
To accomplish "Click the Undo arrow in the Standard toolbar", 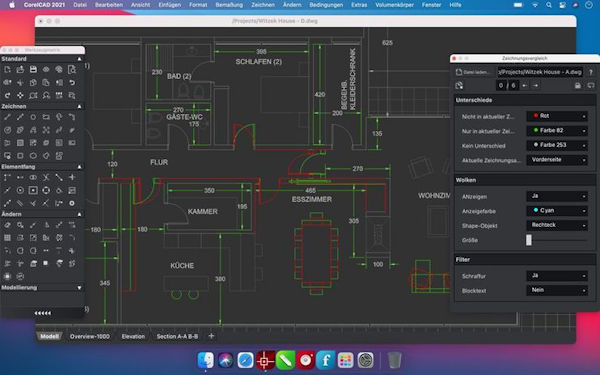I will 72,82.
